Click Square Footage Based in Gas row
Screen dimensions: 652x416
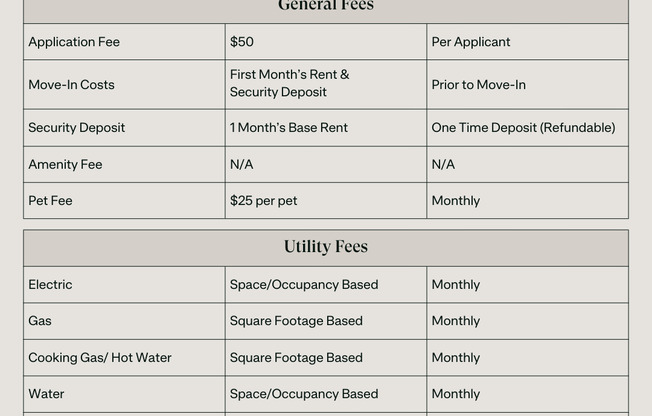coord(296,321)
